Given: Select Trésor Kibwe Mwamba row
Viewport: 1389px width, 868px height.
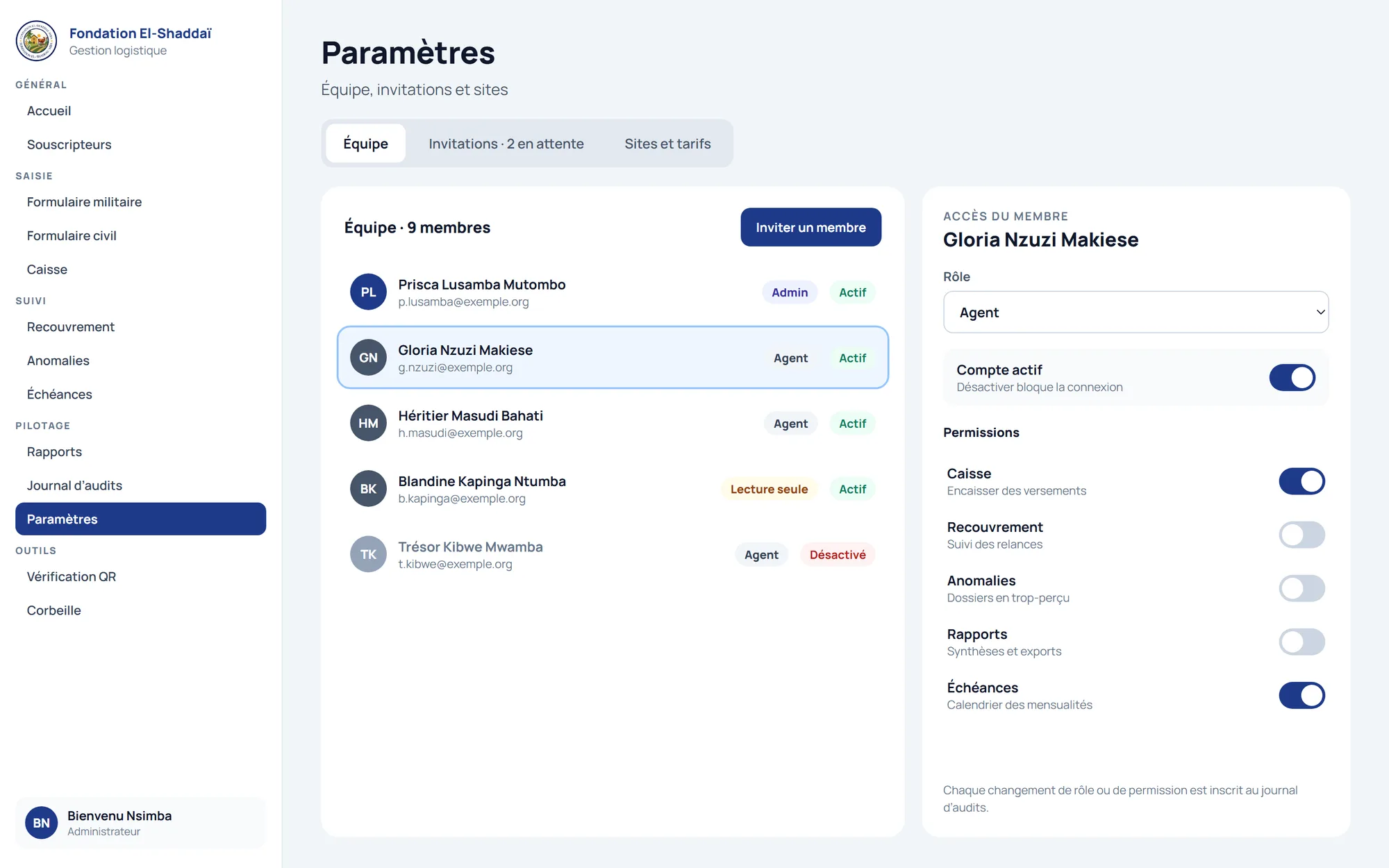Looking at the screenshot, I should tap(613, 555).
